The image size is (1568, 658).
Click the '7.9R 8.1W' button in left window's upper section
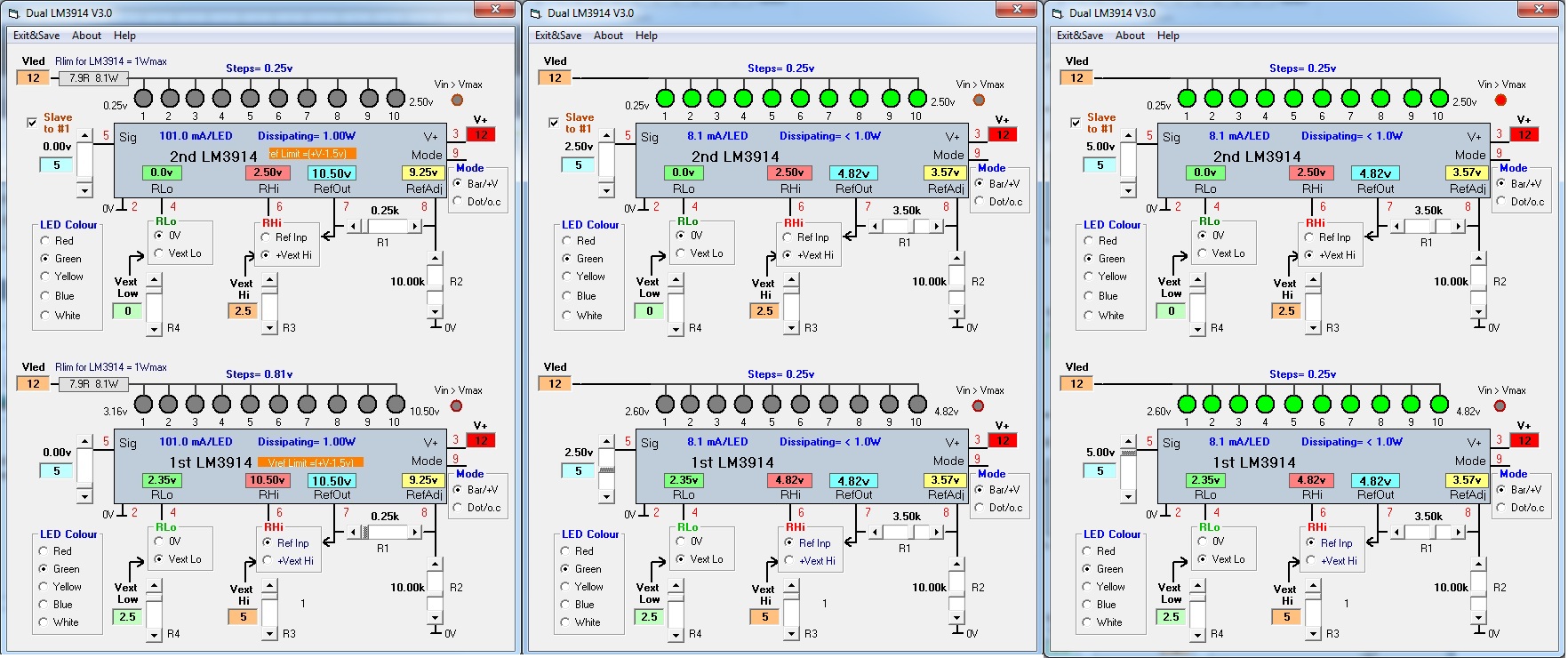coord(93,78)
